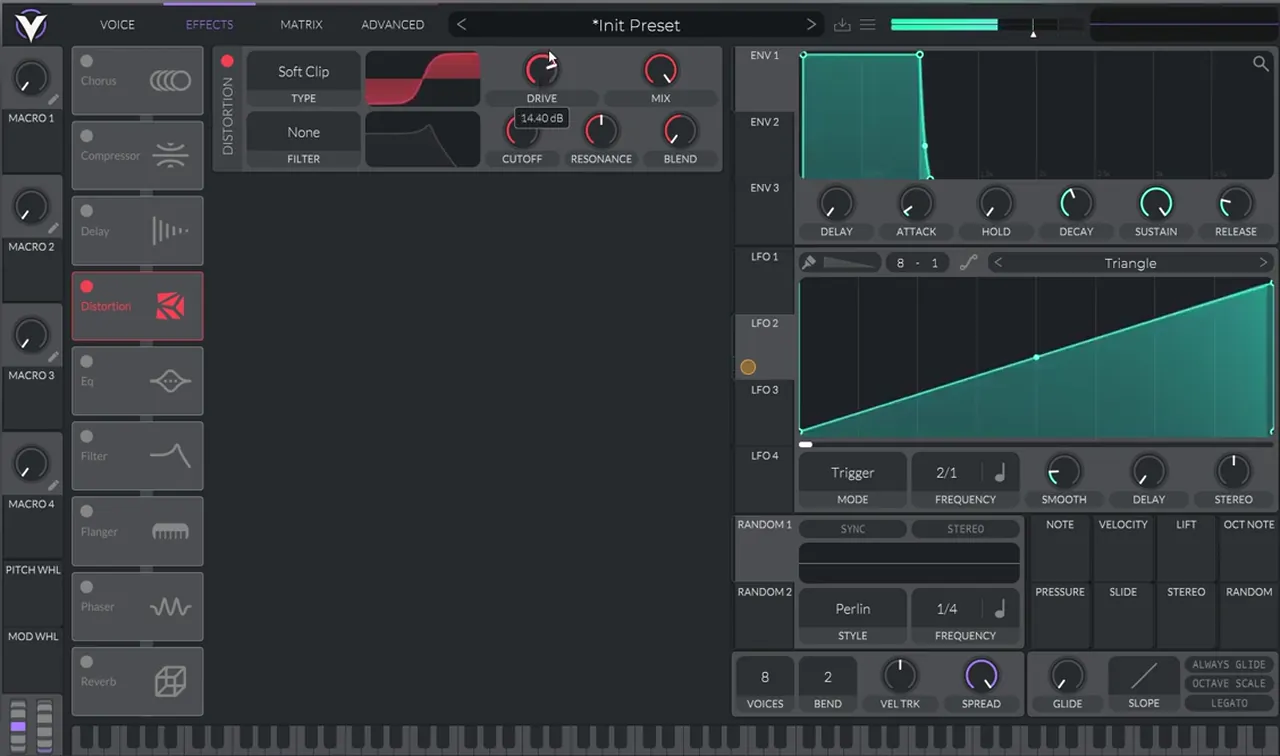Click the LFO grid size 8 - 1 field
The width and height of the screenshot is (1280, 756).
tap(917, 263)
